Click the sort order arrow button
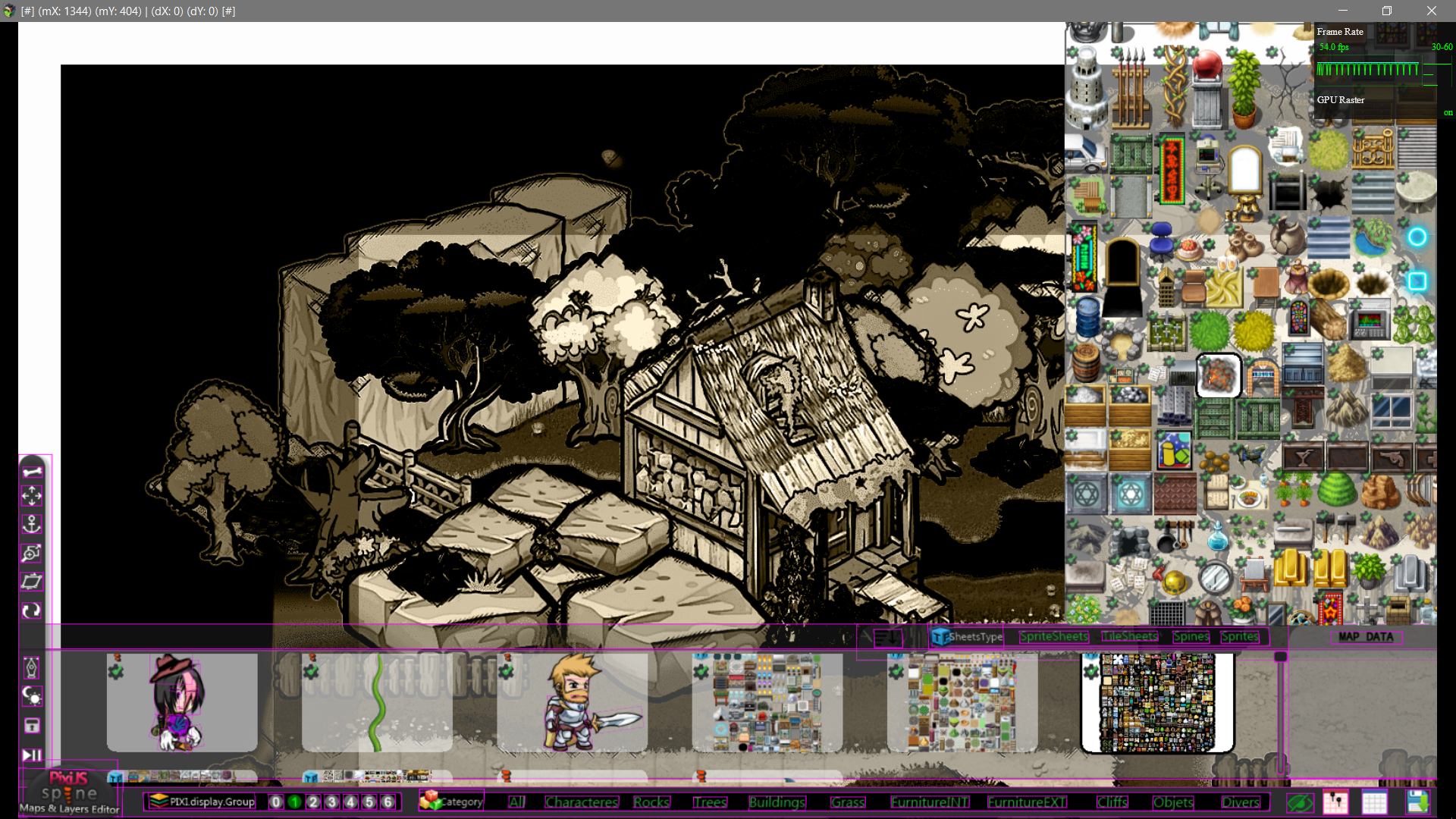This screenshot has width=1456, height=819. click(887, 638)
